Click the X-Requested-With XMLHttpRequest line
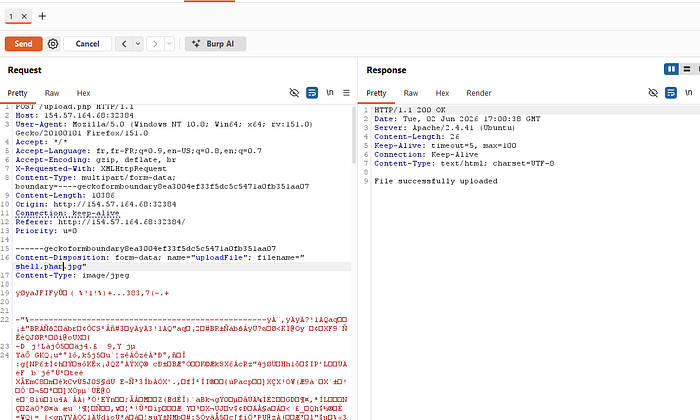700x420 pixels. [x=91, y=169]
